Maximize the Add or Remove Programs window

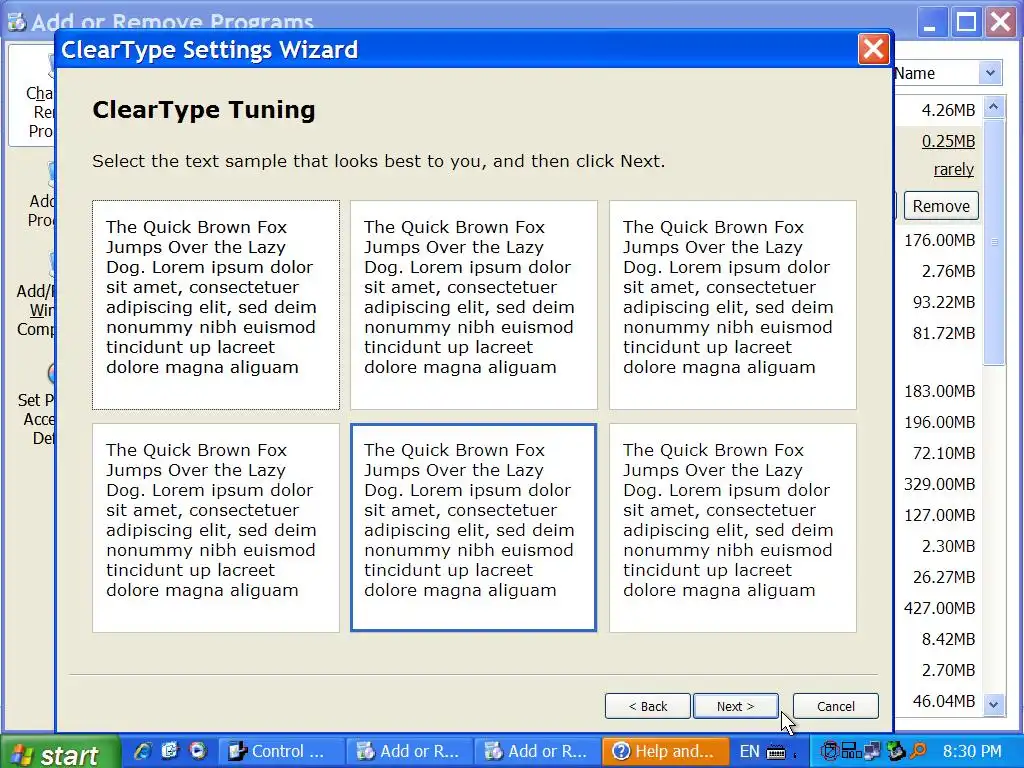point(967,23)
